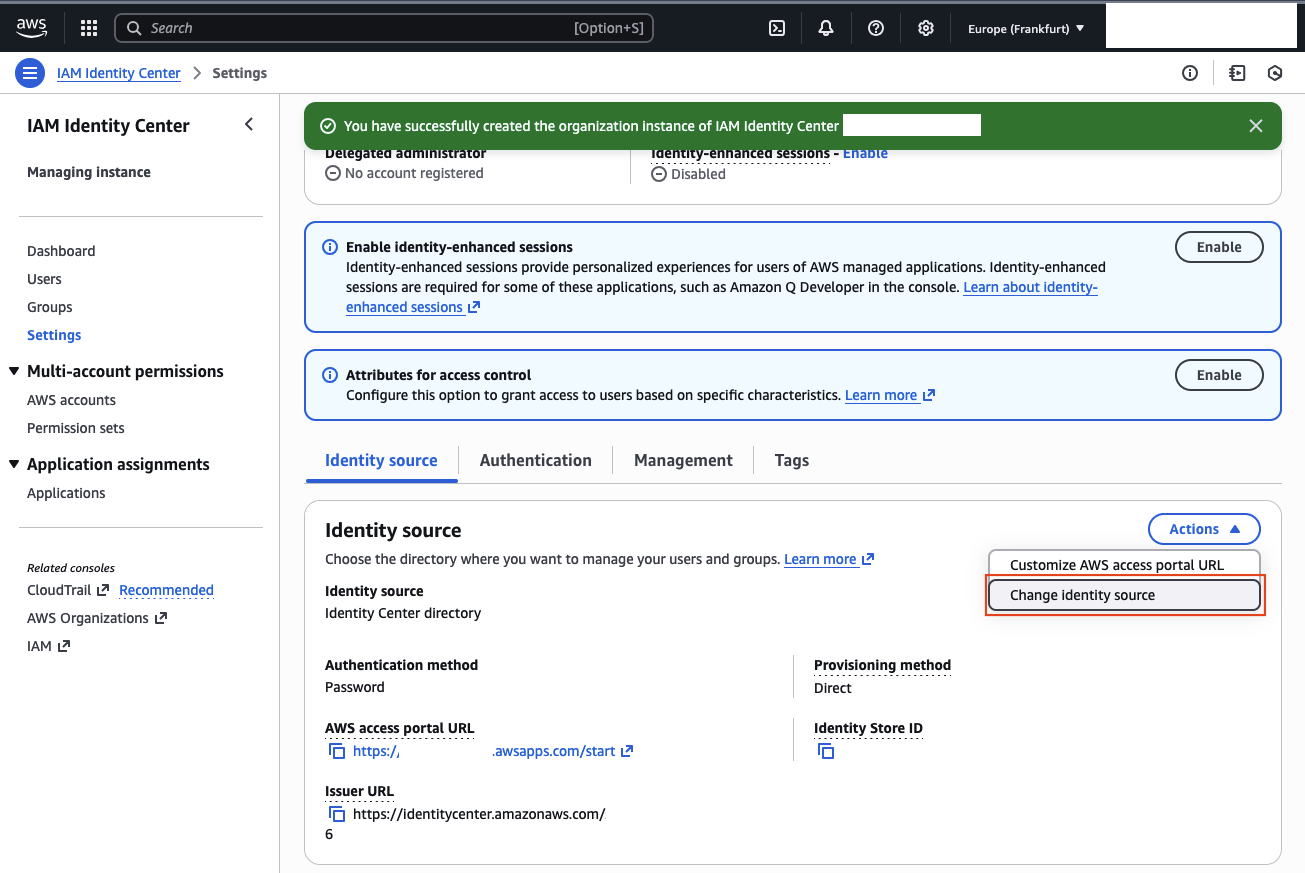Open the account settings gear icon
1305x873 pixels.
925,28
